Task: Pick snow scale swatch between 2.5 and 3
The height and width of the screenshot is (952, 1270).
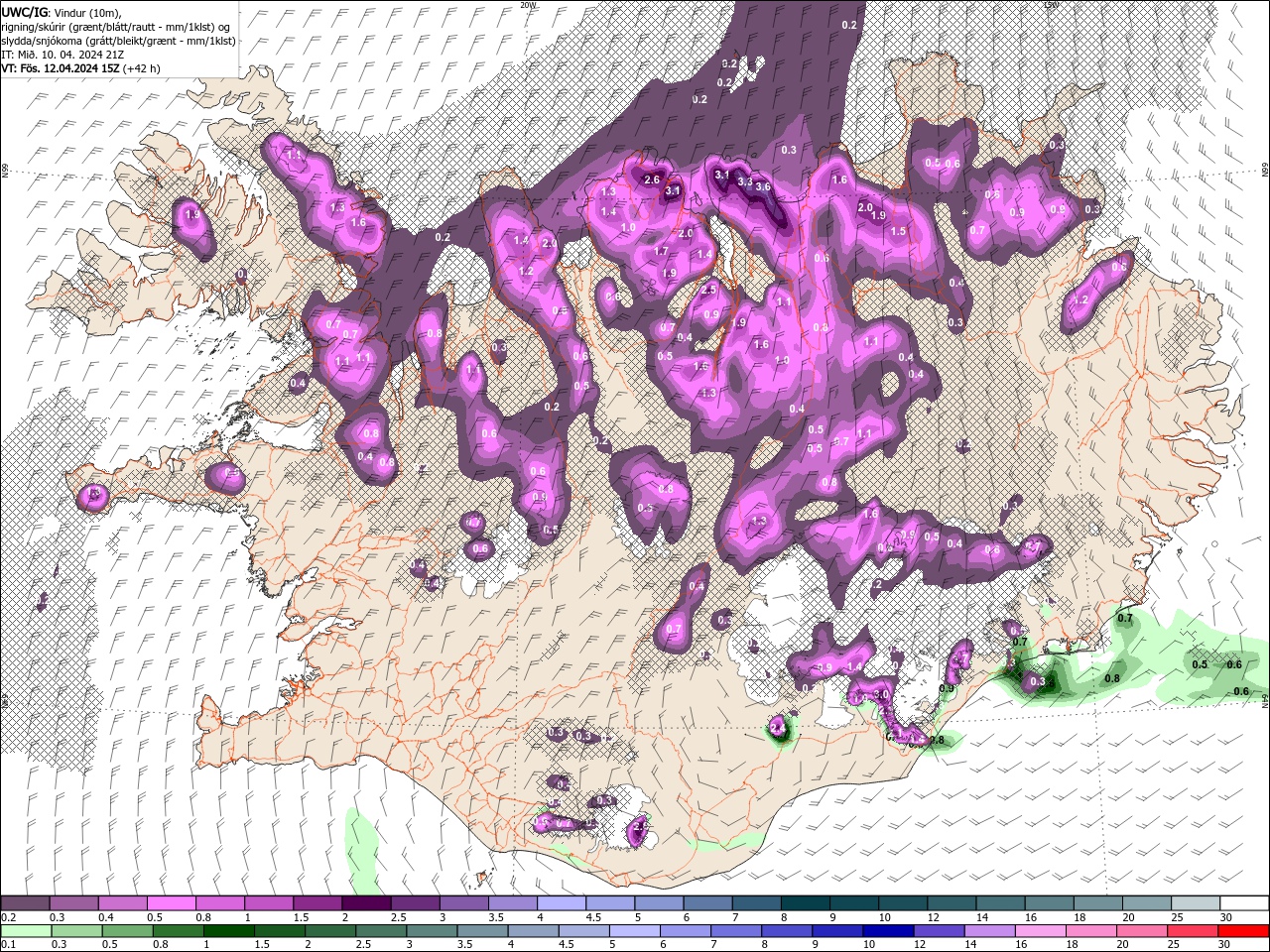Action: (x=414, y=903)
